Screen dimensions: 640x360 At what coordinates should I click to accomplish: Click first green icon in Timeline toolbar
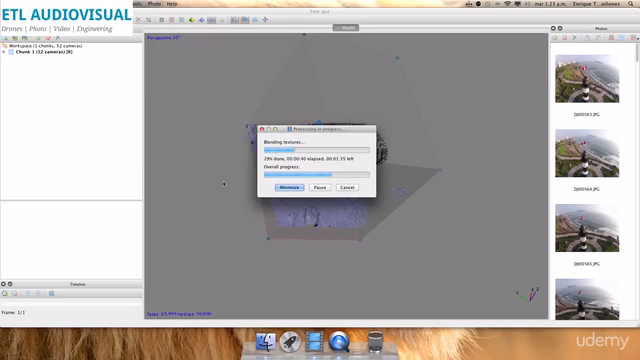coord(5,293)
